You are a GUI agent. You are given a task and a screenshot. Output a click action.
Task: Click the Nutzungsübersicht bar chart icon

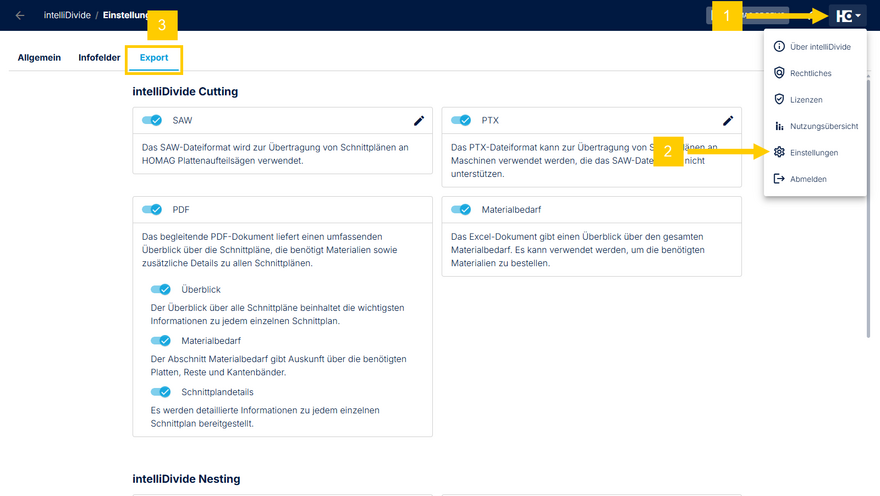(780, 127)
